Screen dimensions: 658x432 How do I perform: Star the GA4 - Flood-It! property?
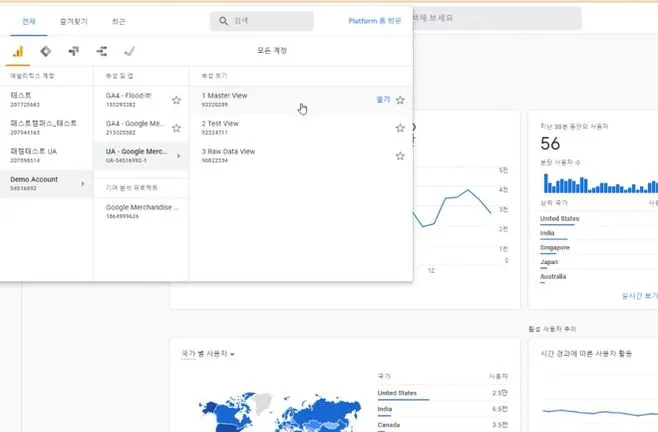pos(176,100)
